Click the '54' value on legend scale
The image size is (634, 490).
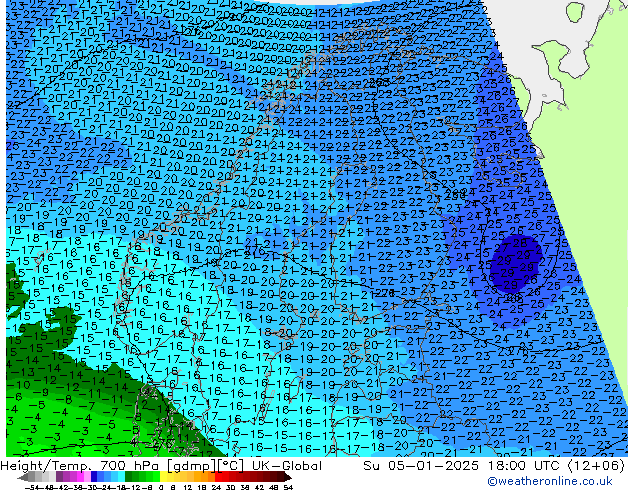coord(288,487)
